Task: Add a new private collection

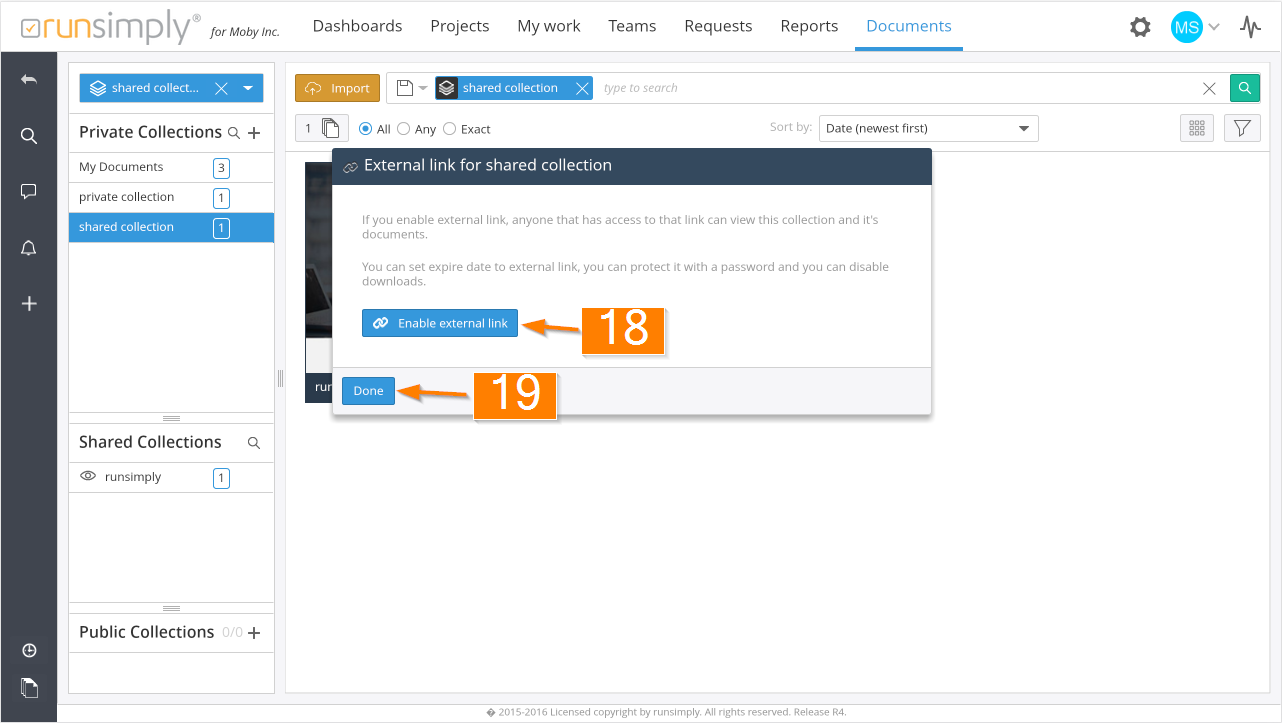Action: pyautogui.click(x=254, y=133)
